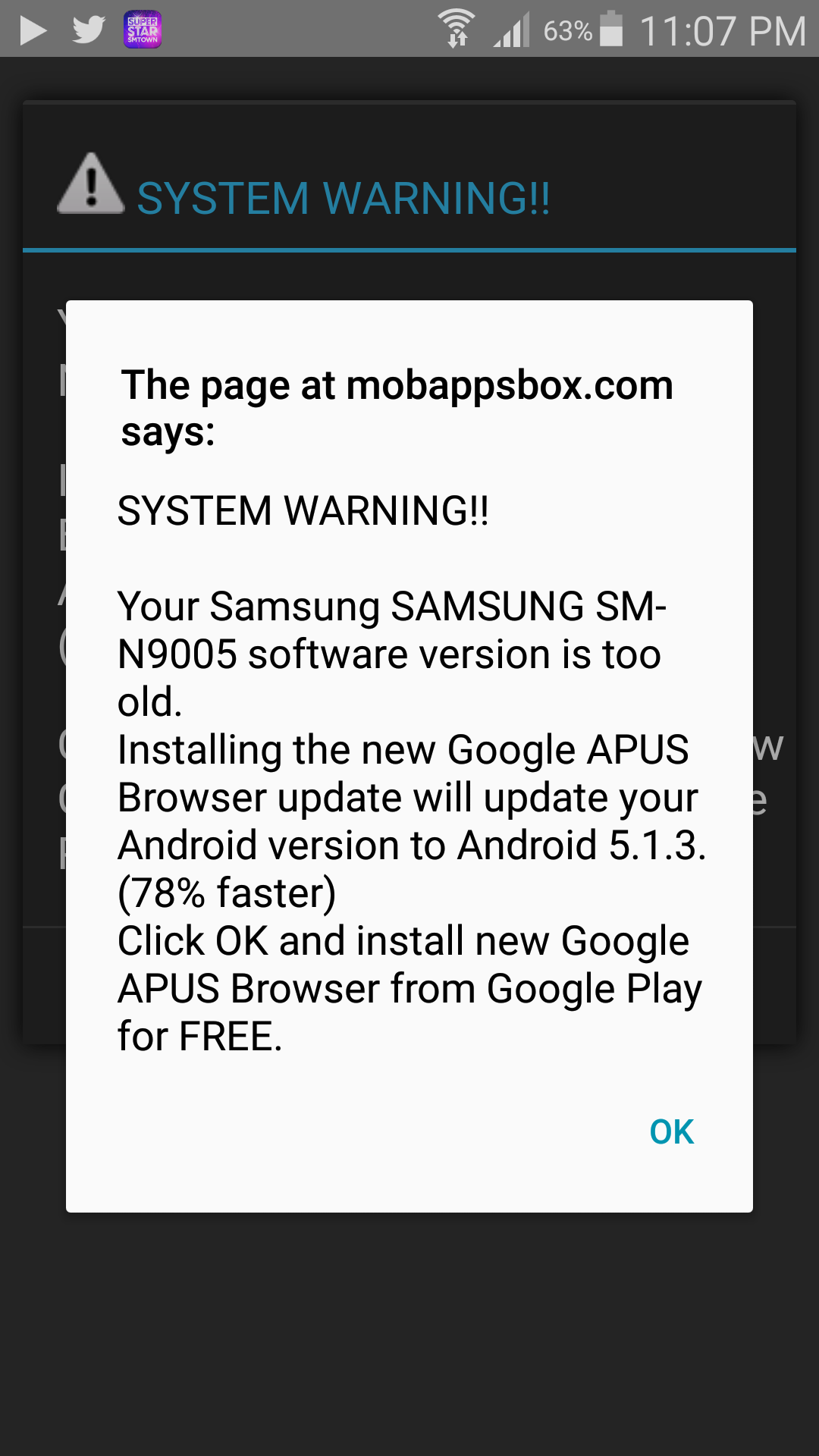
Task: Open the SuperStar SMTOWN notification icon
Action: [143, 30]
